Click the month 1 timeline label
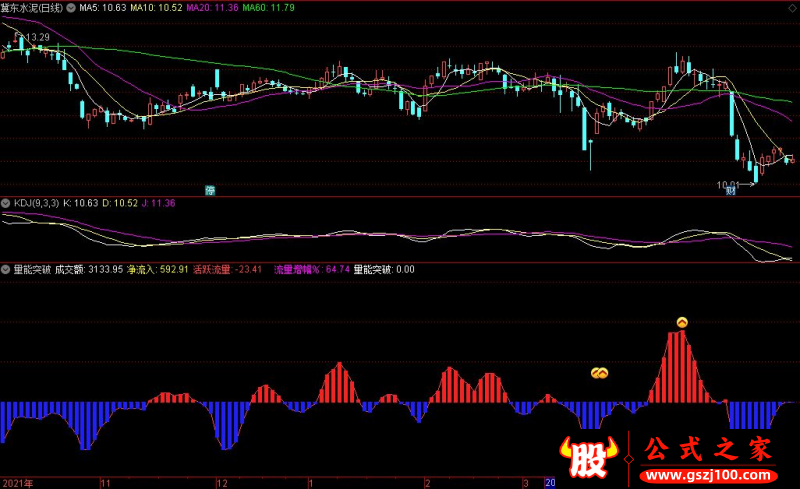Viewport: 800px width, 489px height. pos(310,483)
